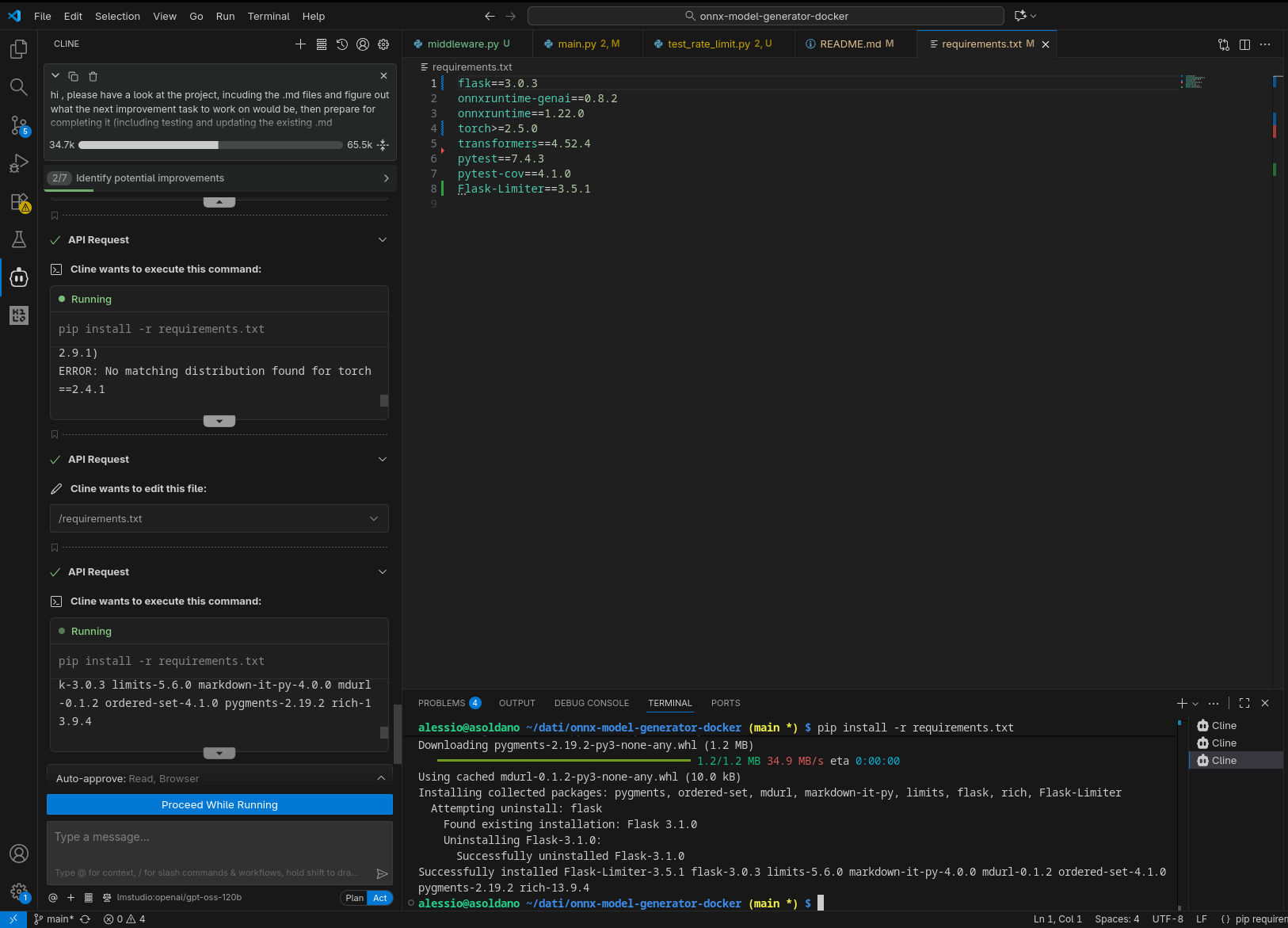The height and width of the screenshot is (928, 1288).
Task: Start a new Cline task with plus icon
Action: click(x=300, y=44)
